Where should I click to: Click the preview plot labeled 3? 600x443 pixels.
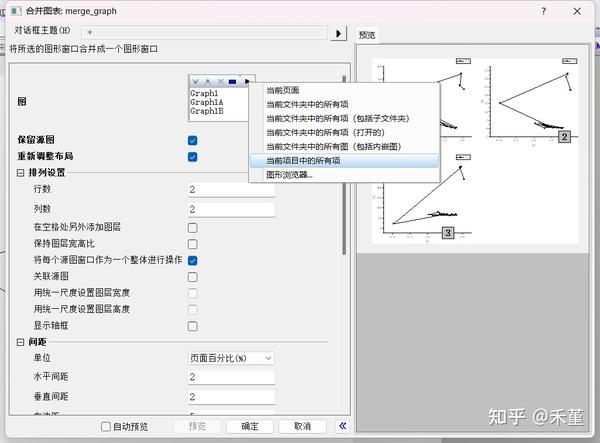coord(423,199)
